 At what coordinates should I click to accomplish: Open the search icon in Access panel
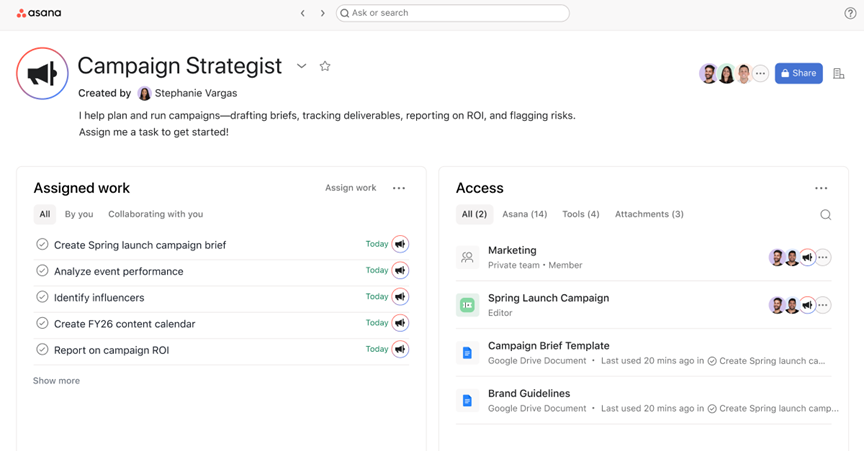point(825,214)
